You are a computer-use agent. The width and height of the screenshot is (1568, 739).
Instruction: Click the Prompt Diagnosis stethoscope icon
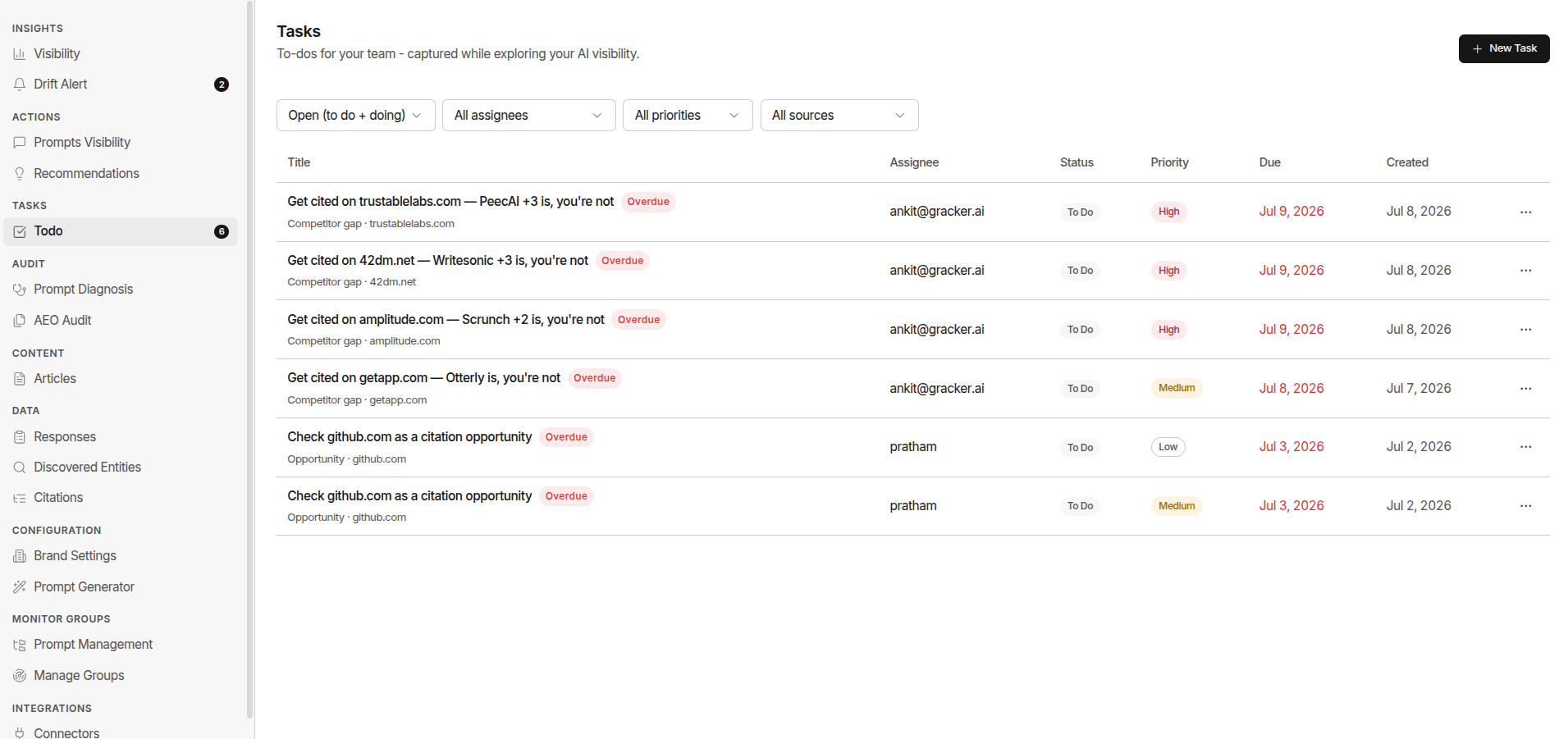click(x=20, y=290)
